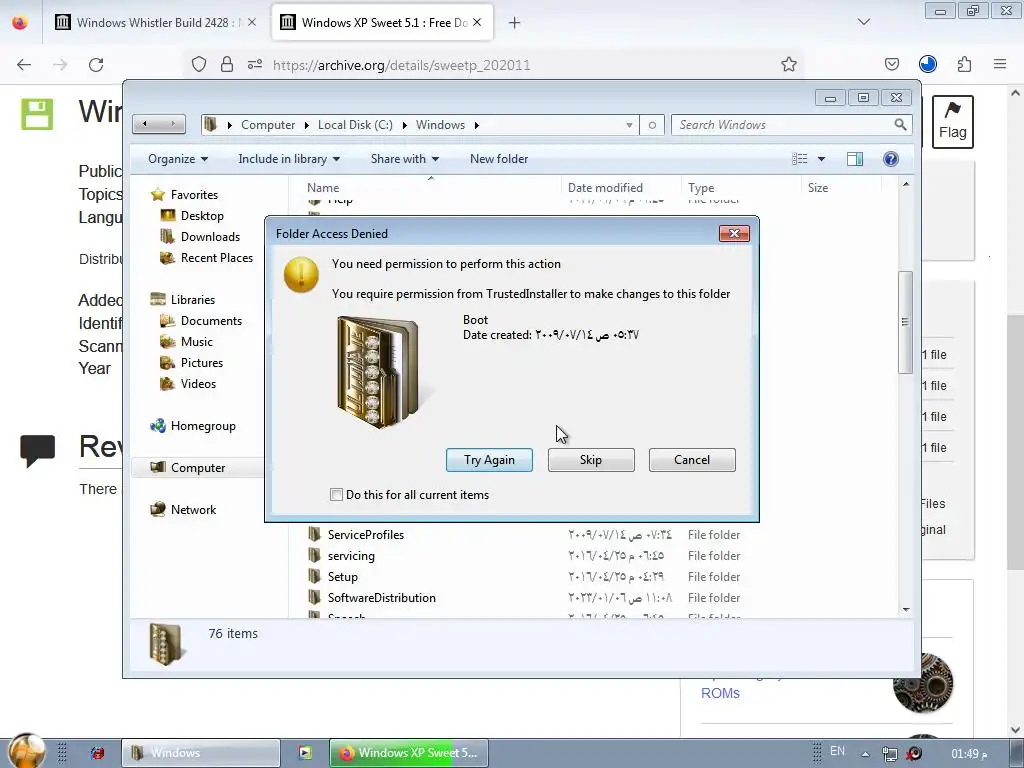
Task: Click the Start orb on taskbar
Action: (x=26, y=751)
